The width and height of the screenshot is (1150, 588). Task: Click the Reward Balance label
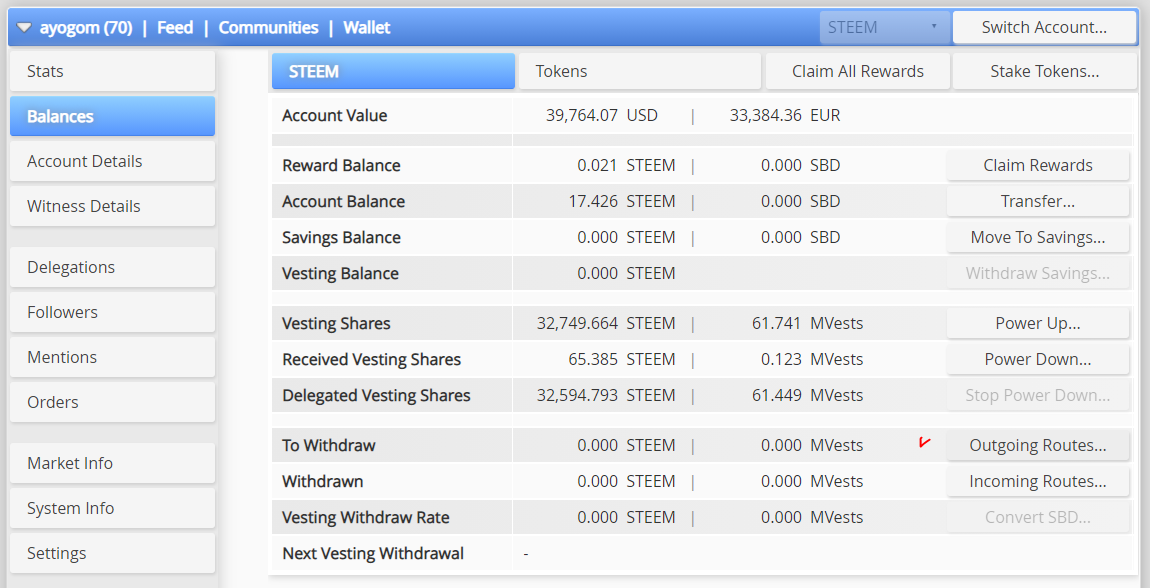point(341,165)
